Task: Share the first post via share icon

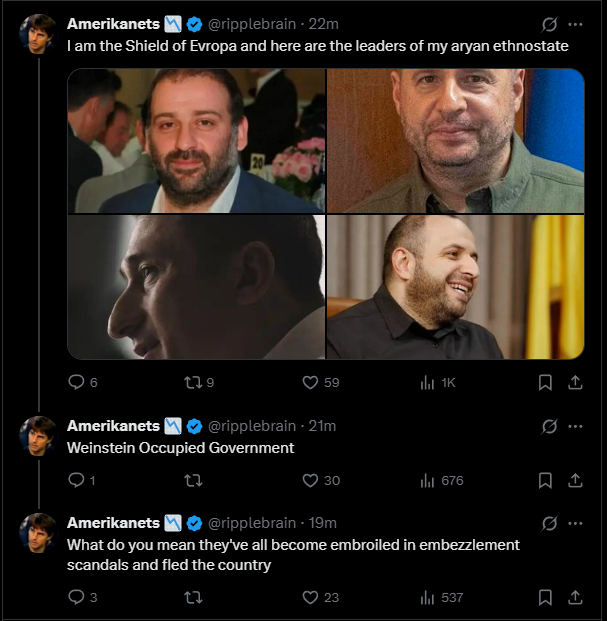Action: pyautogui.click(x=575, y=383)
